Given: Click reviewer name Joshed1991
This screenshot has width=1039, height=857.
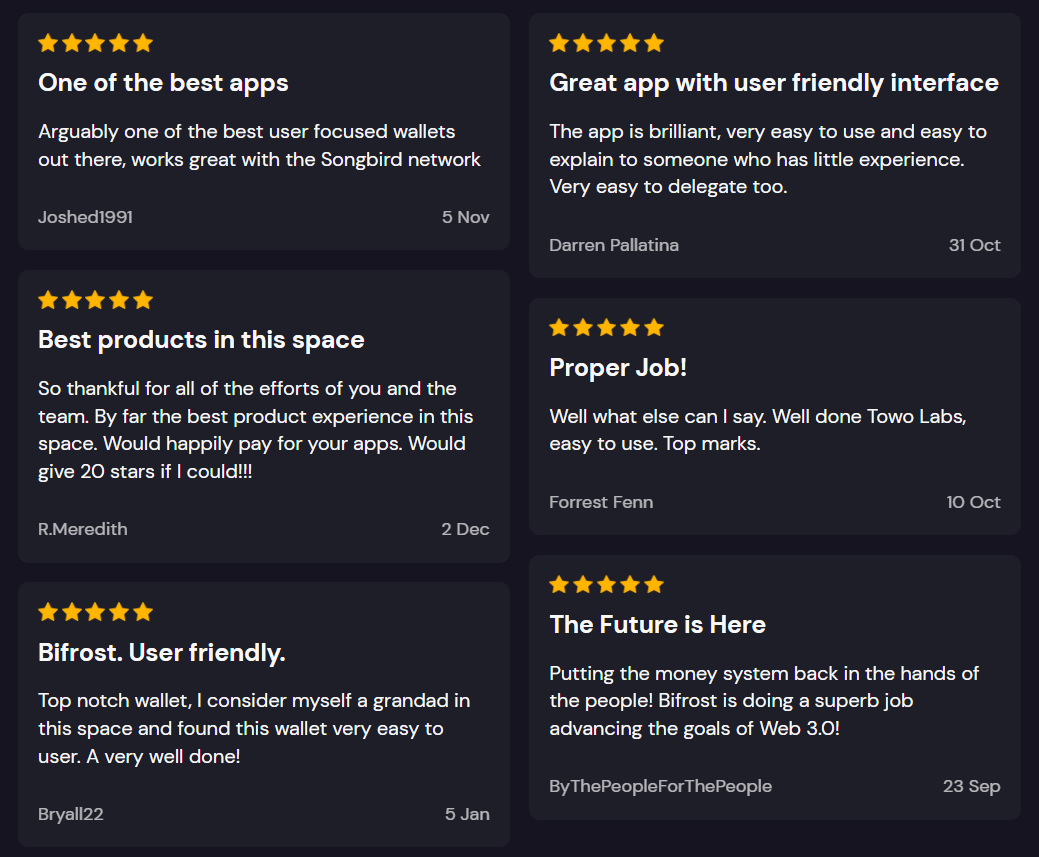Looking at the screenshot, I should [x=85, y=217].
